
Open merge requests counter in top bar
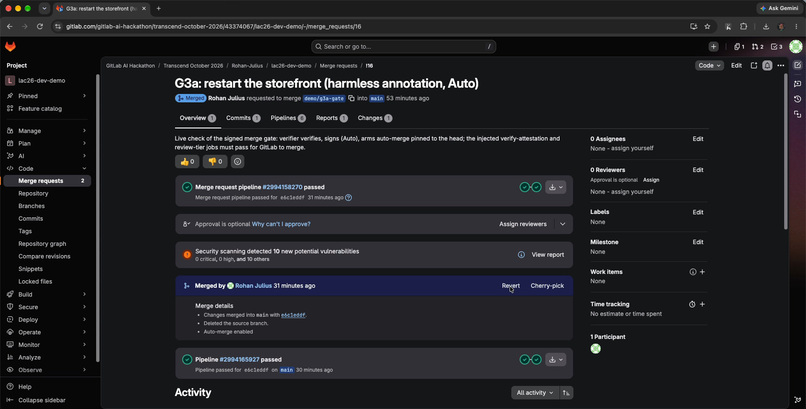(757, 47)
